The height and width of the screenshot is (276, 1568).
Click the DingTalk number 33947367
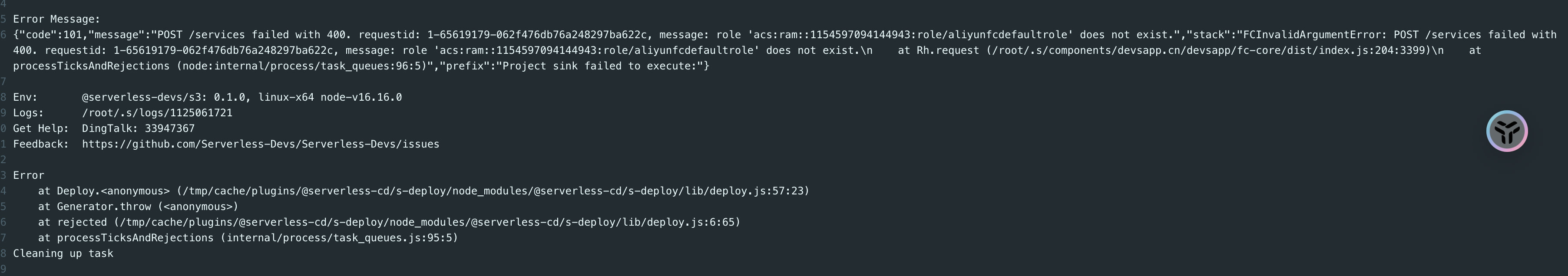click(x=170, y=128)
